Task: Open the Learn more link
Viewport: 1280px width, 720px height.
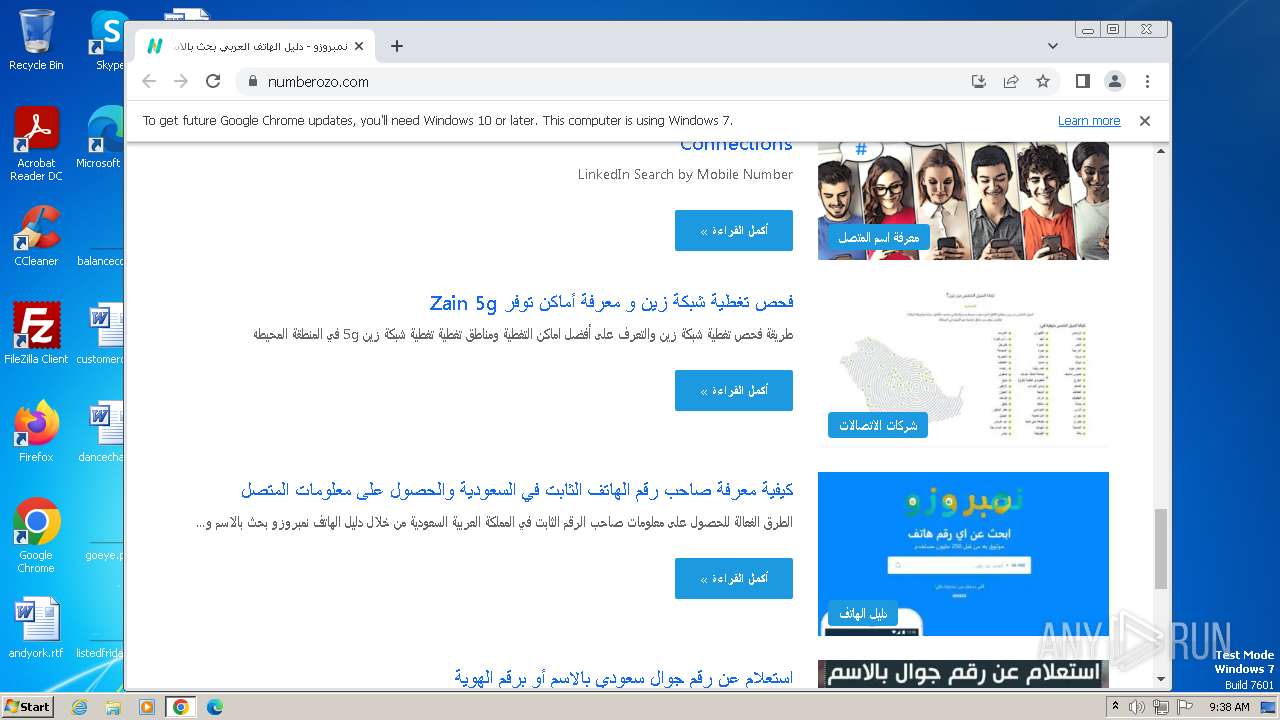Action: coord(1089,121)
